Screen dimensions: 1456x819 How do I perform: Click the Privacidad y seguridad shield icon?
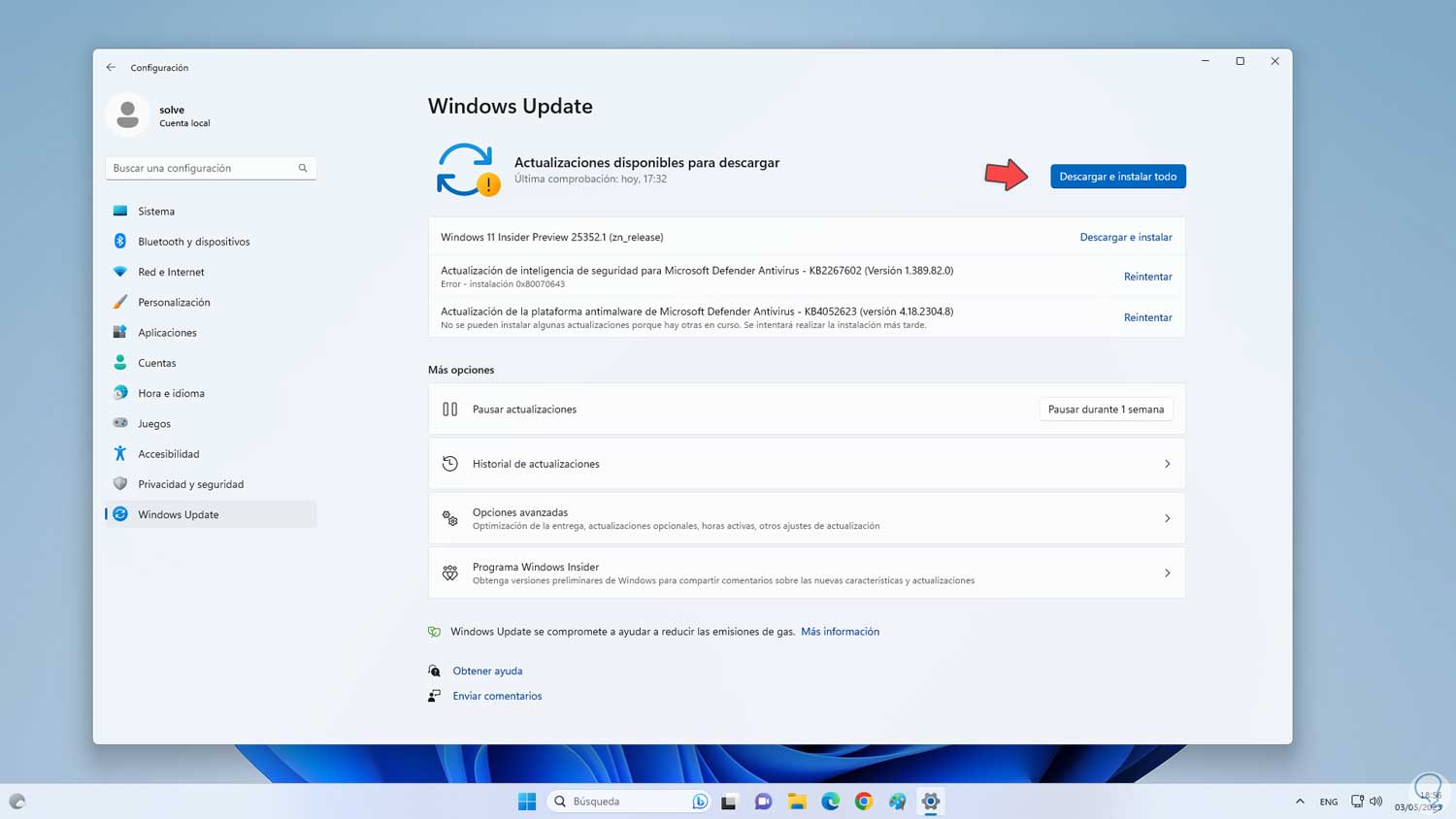tap(120, 483)
